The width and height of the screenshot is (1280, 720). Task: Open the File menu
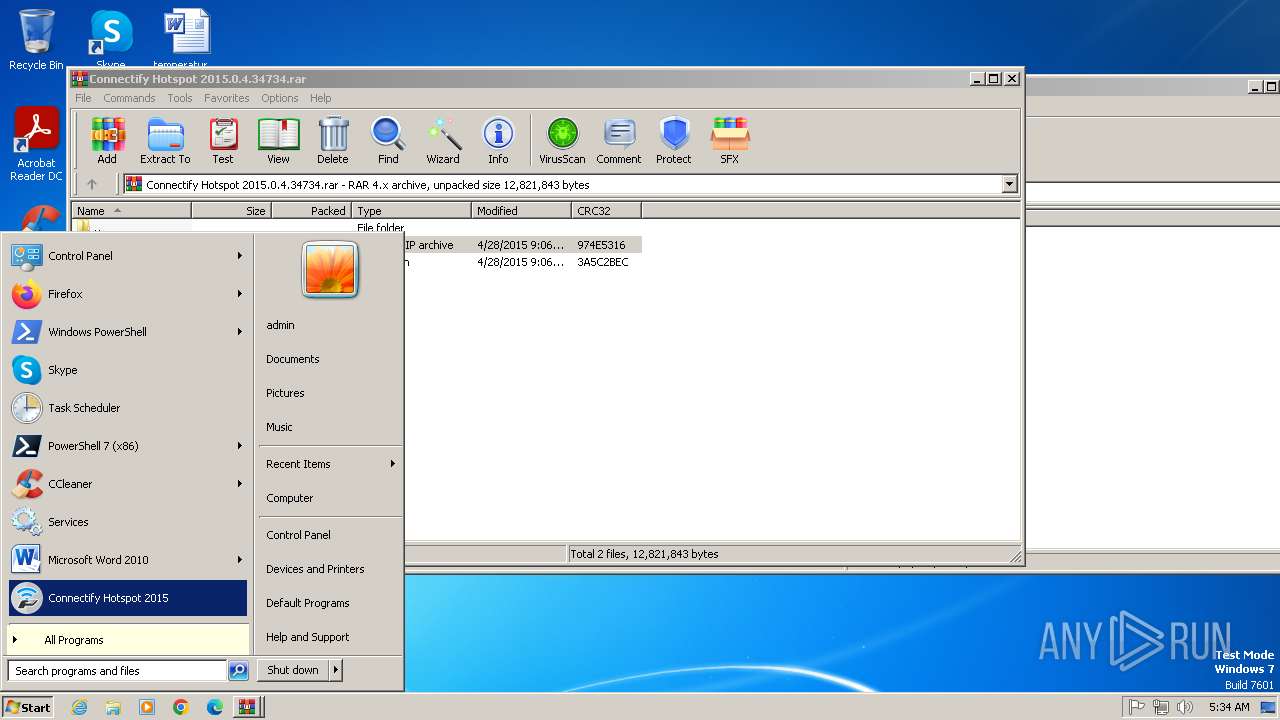point(83,98)
